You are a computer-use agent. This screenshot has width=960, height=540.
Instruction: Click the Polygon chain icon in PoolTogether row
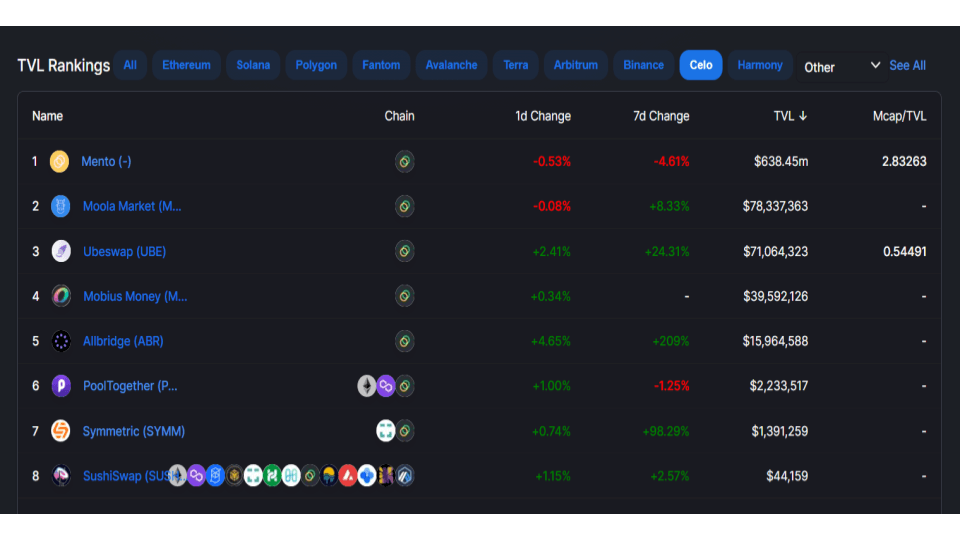tap(386, 386)
